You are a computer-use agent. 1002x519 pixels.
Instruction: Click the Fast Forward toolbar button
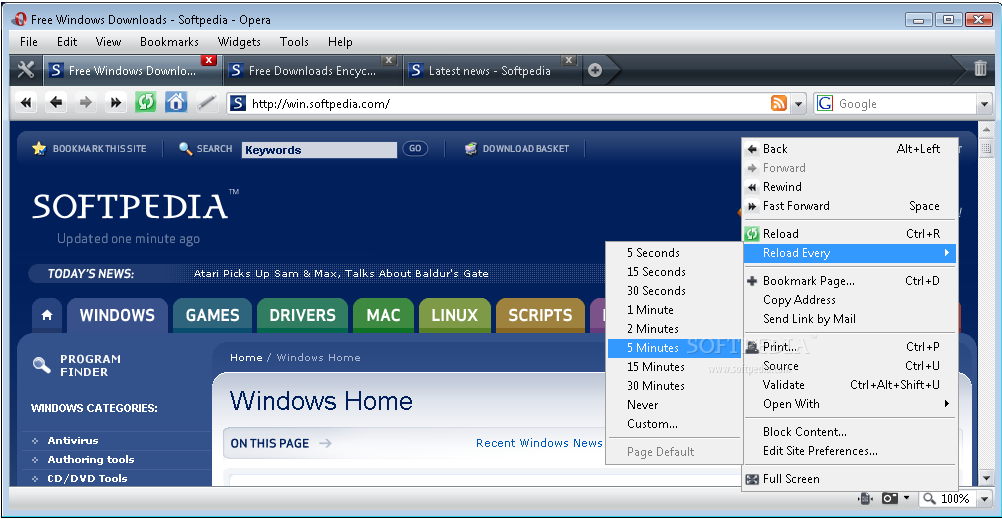click(116, 102)
